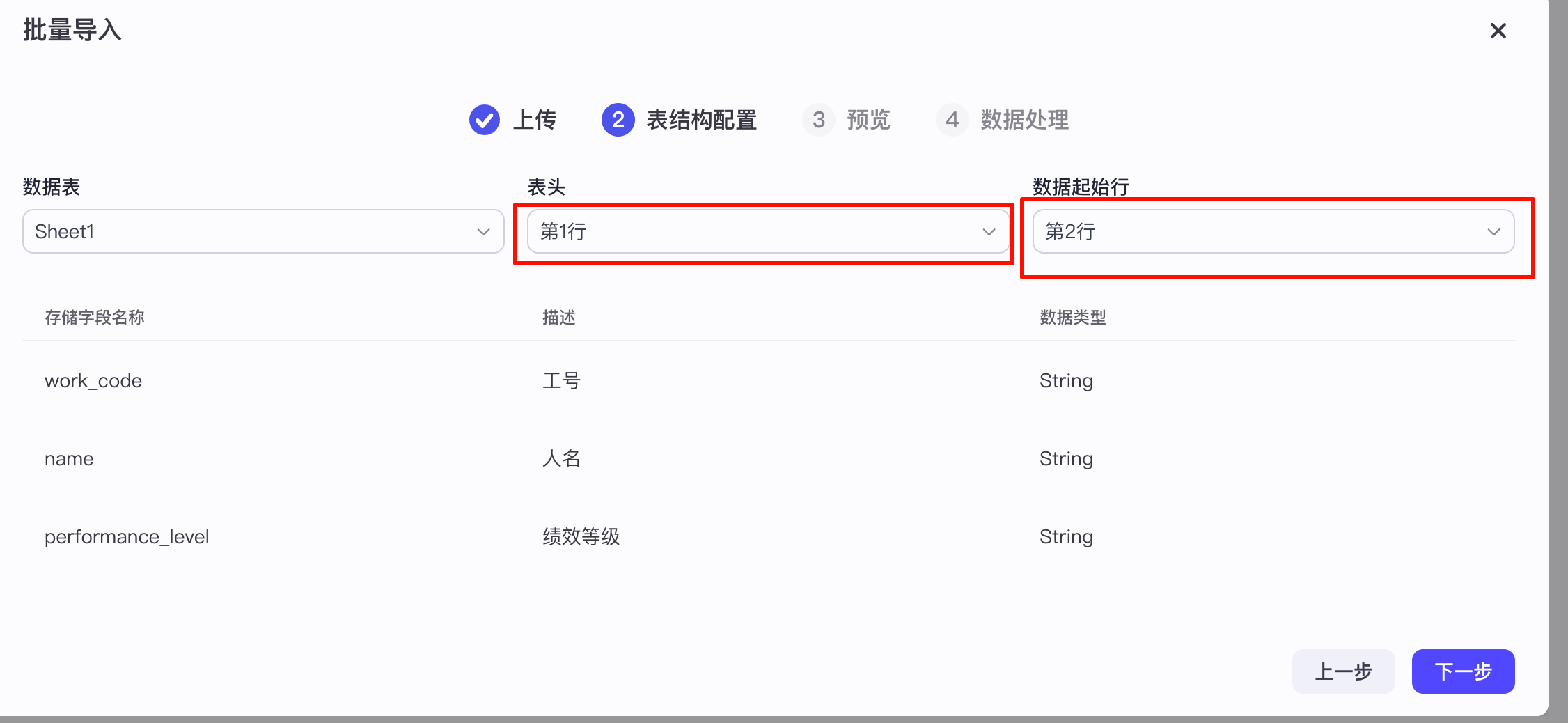Click the 上传 step checkmark icon
The height and width of the screenshot is (723, 1568).
coord(484,120)
